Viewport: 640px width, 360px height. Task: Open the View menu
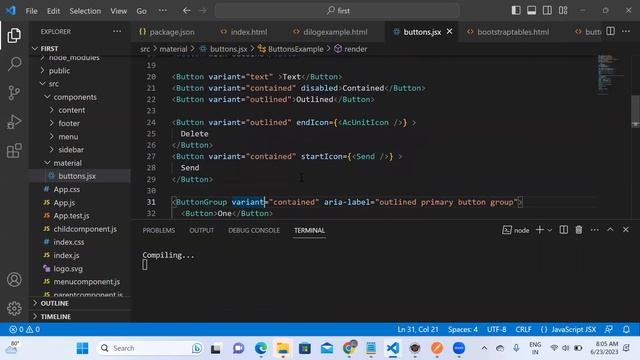pyautogui.click(x=118, y=11)
